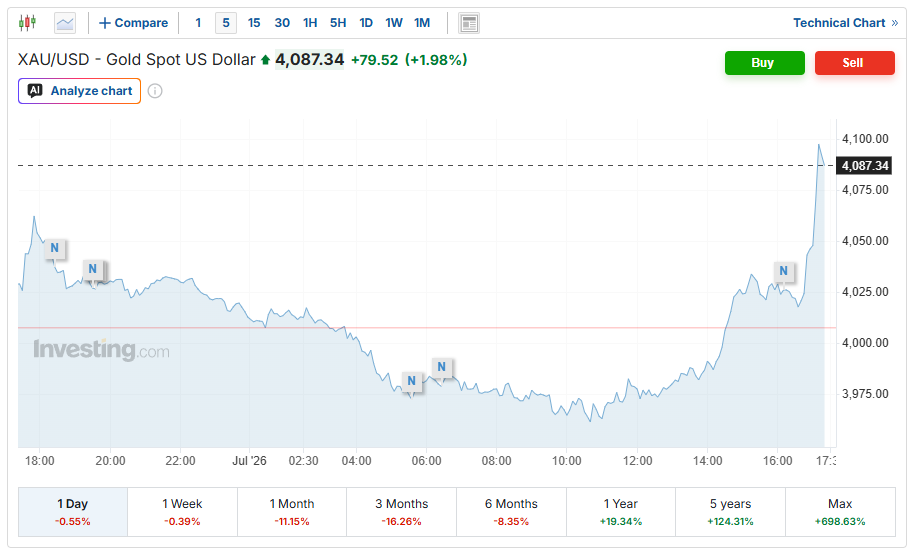Screen dimensions: 908x557
Task: Click the info icon beside Analyze chart
Action: pos(155,91)
